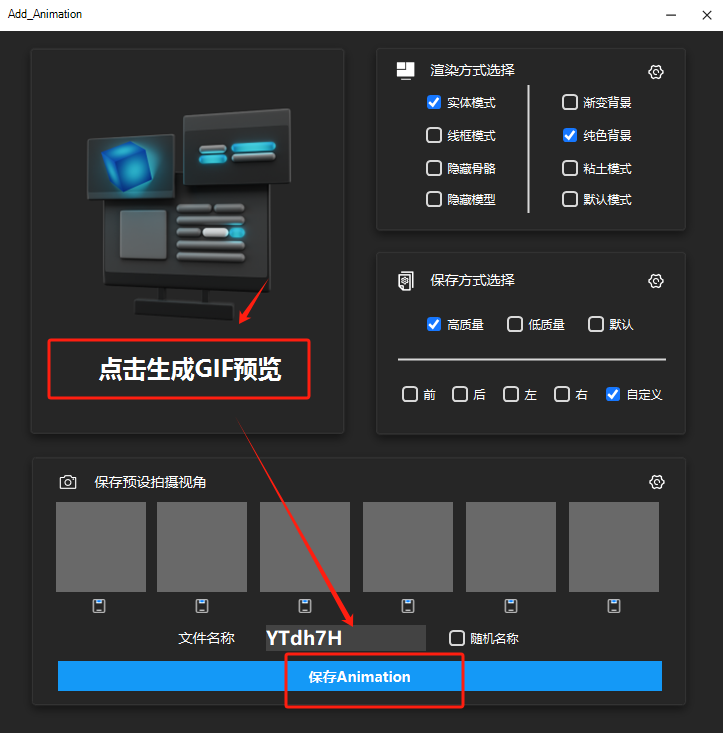Click the 文件名称 input field YTdh7H
Viewport: 723px width, 733px height.
tap(345, 638)
